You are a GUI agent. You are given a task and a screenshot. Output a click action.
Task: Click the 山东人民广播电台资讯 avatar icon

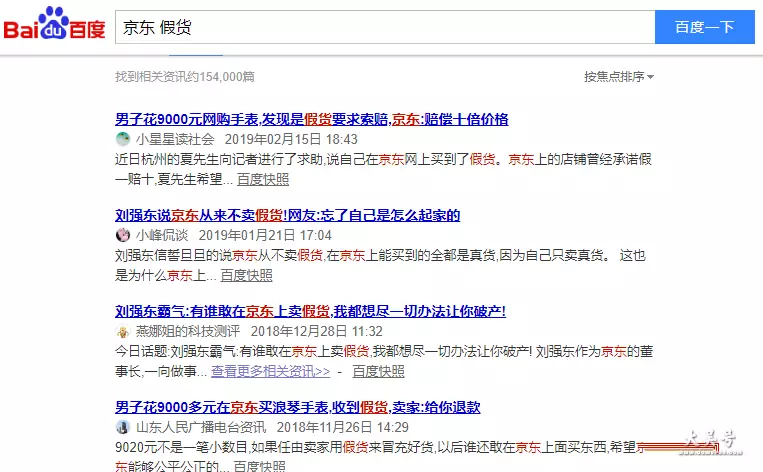(x=123, y=427)
